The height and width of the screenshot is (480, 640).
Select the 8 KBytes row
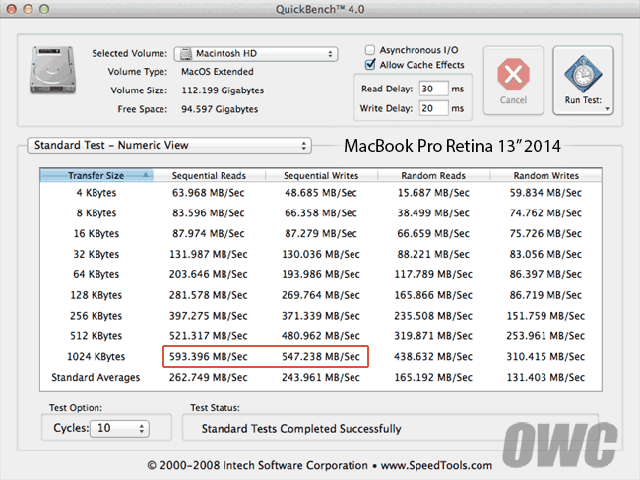tap(321, 213)
